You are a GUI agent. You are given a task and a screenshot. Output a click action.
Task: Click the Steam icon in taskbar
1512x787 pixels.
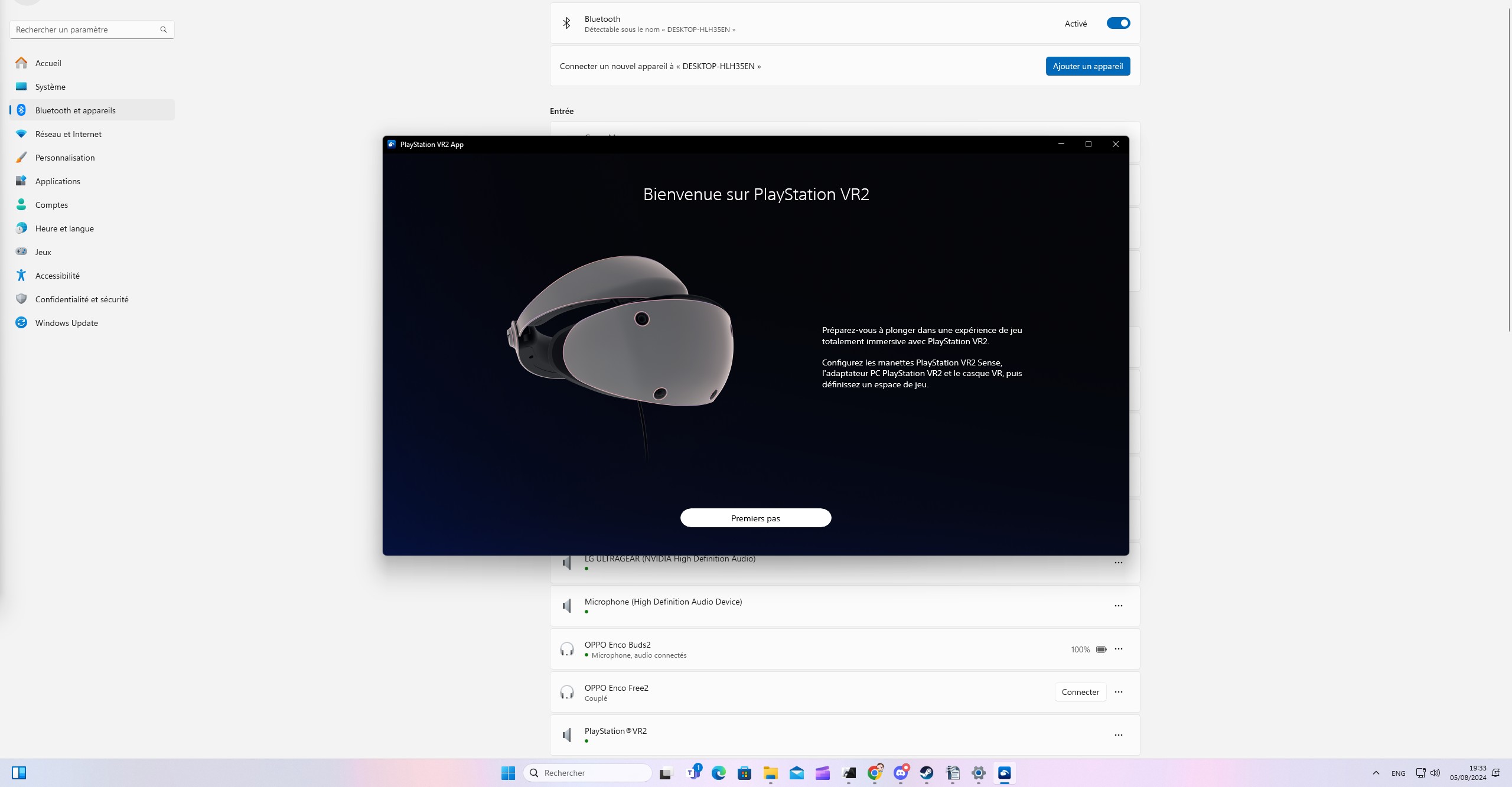pyautogui.click(x=926, y=772)
